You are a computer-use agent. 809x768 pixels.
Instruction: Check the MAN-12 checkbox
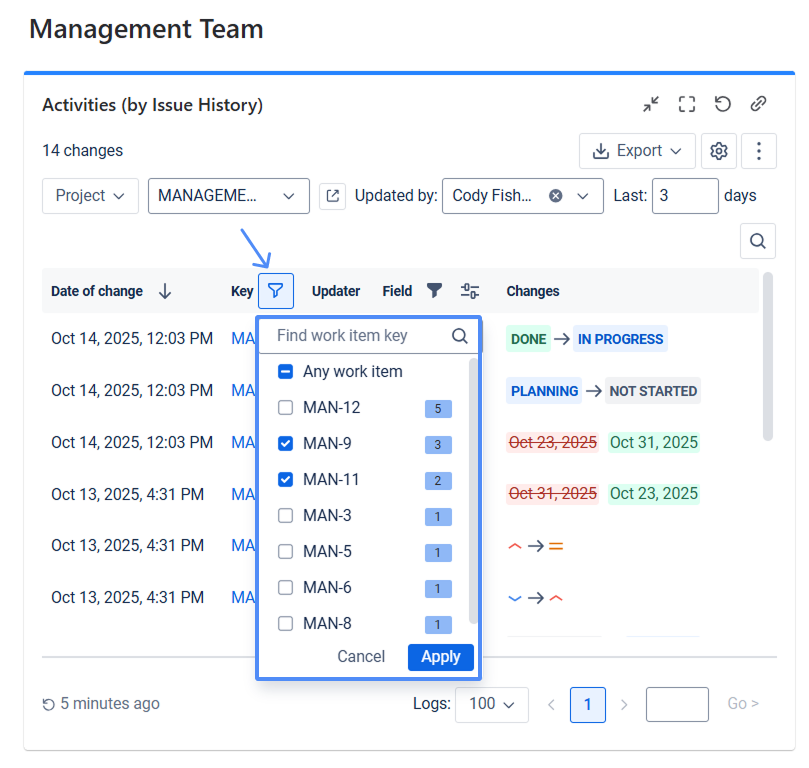286,408
